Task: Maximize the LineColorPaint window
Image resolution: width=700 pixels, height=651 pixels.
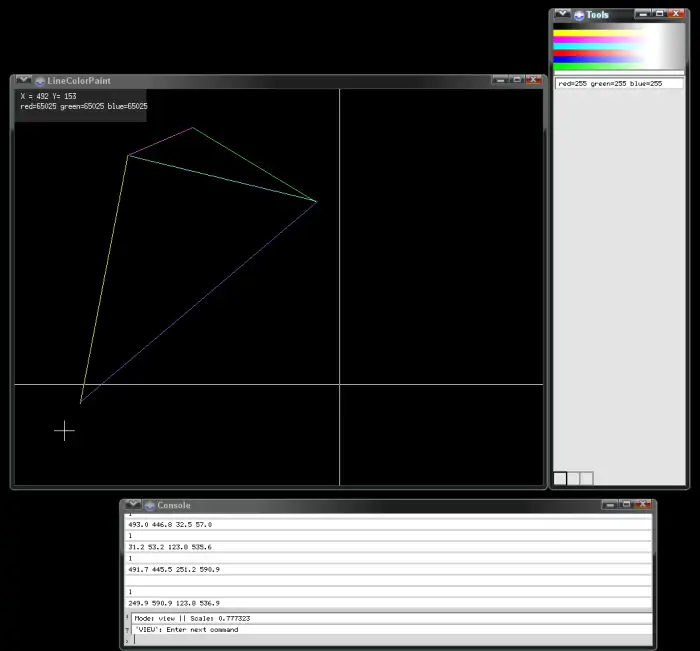Action: click(517, 80)
